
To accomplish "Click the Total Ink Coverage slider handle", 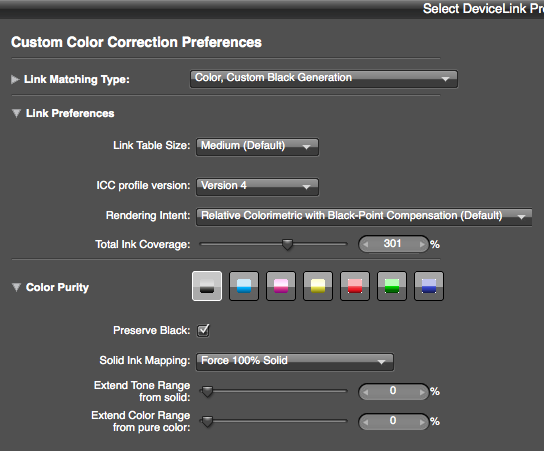I will pos(287,244).
